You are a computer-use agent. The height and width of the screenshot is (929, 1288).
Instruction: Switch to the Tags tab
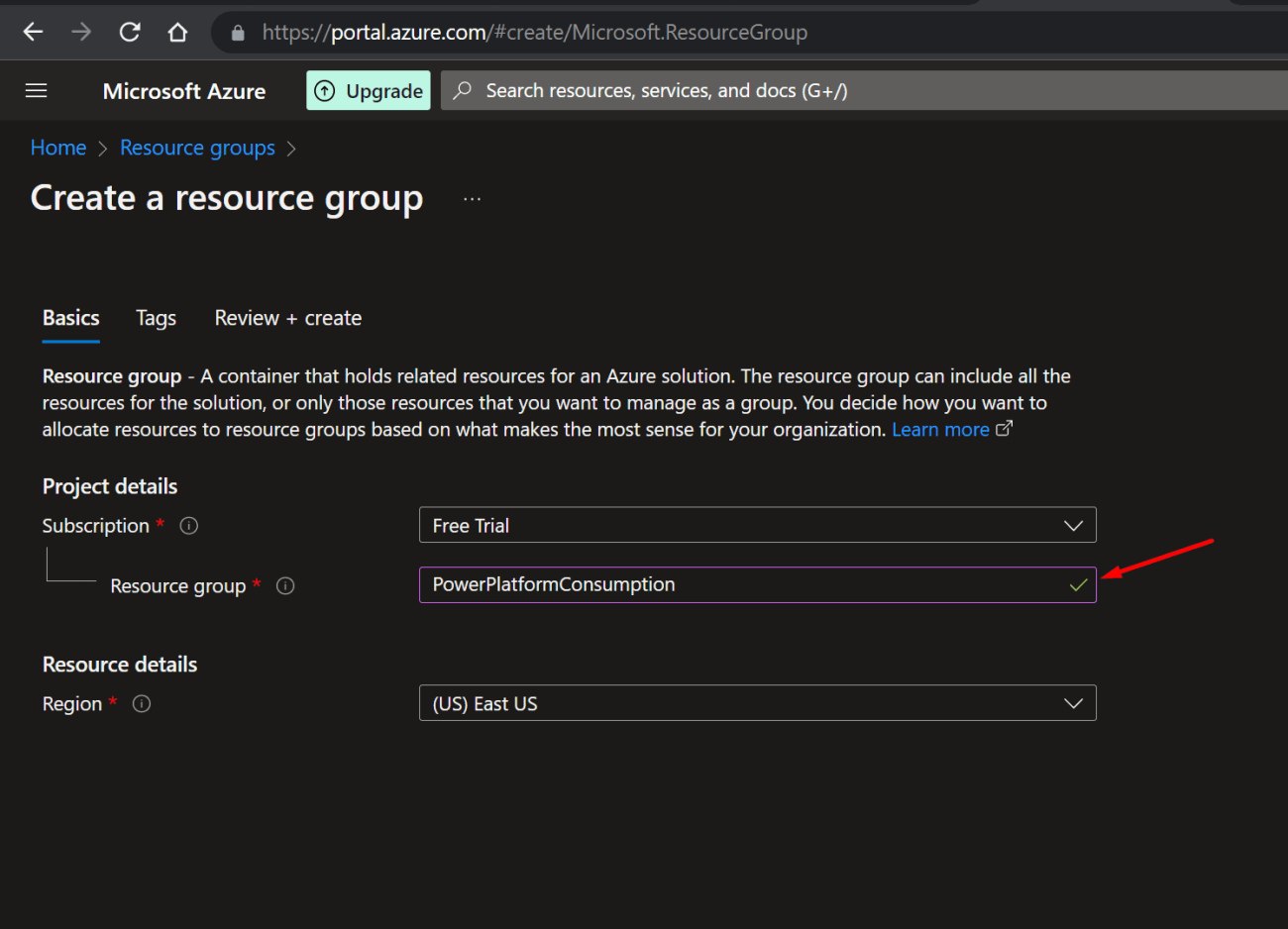156,318
